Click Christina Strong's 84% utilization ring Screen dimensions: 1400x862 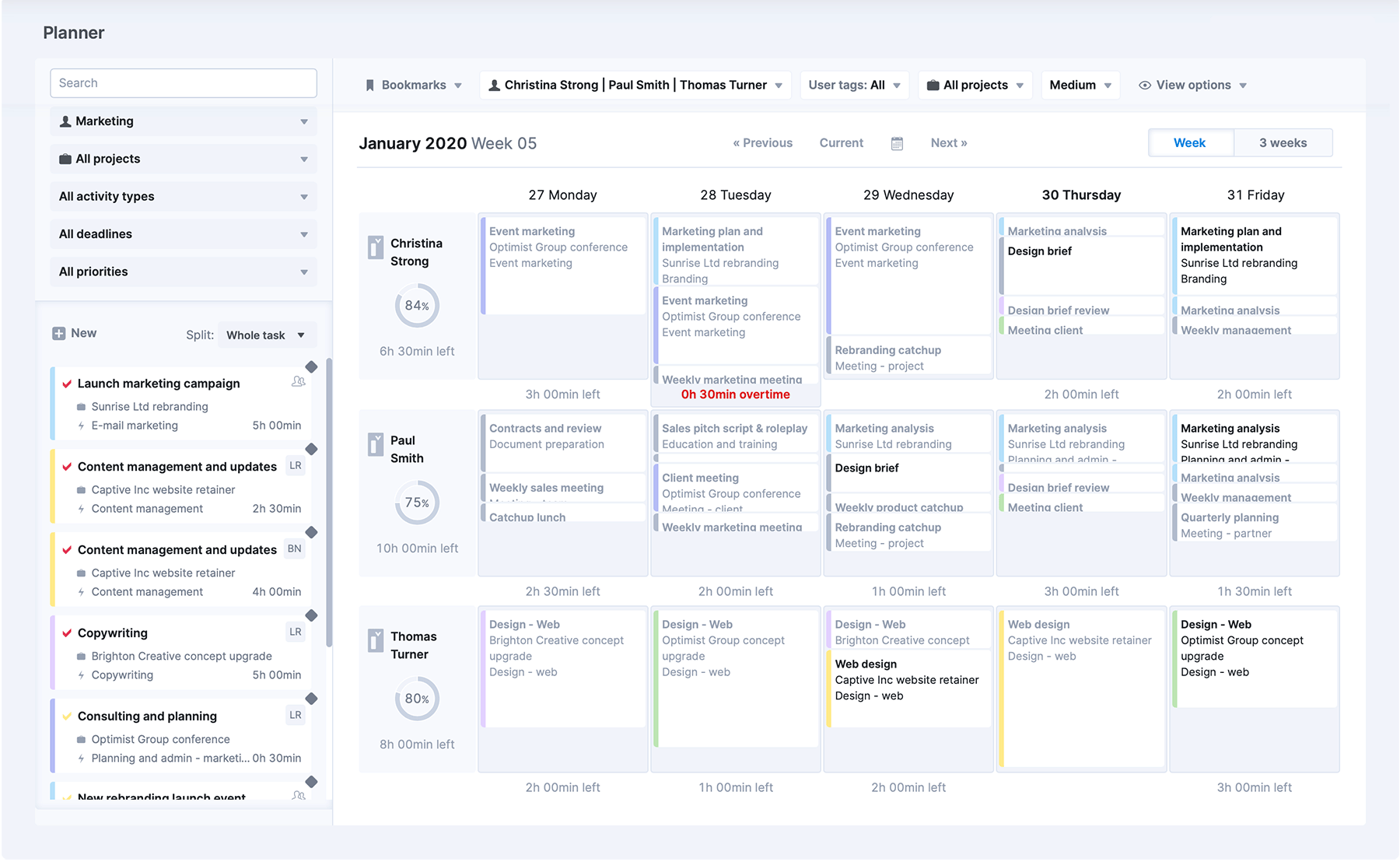pyautogui.click(x=417, y=306)
